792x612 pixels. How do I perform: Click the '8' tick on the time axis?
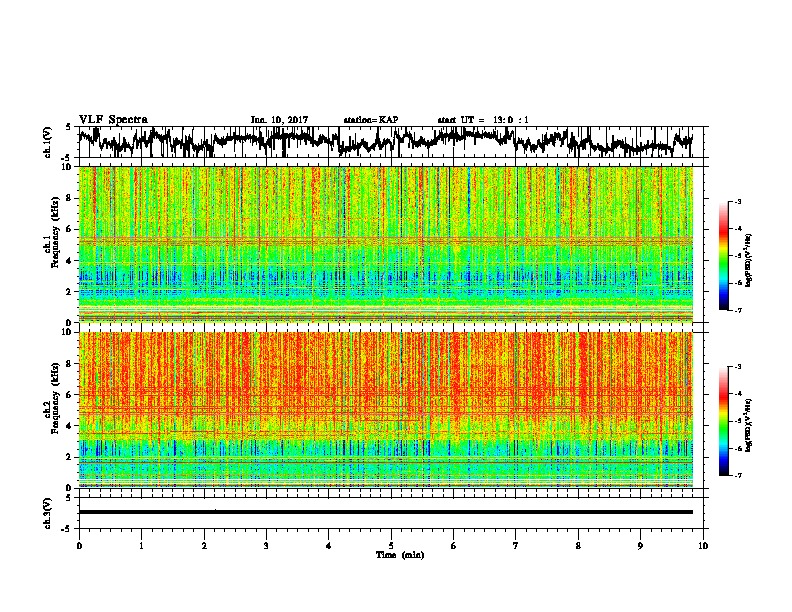click(578, 546)
